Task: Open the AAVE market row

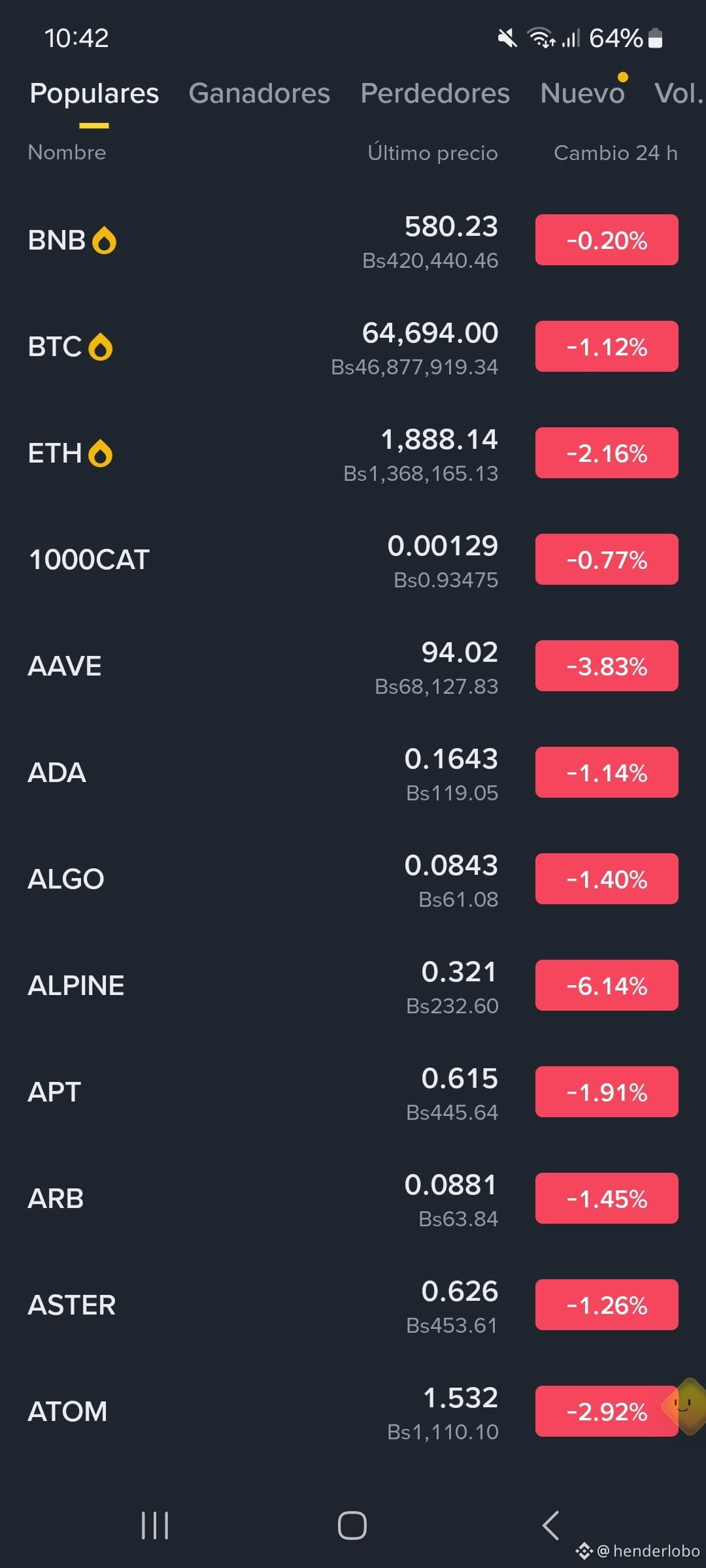Action: (x=353, y=666)
